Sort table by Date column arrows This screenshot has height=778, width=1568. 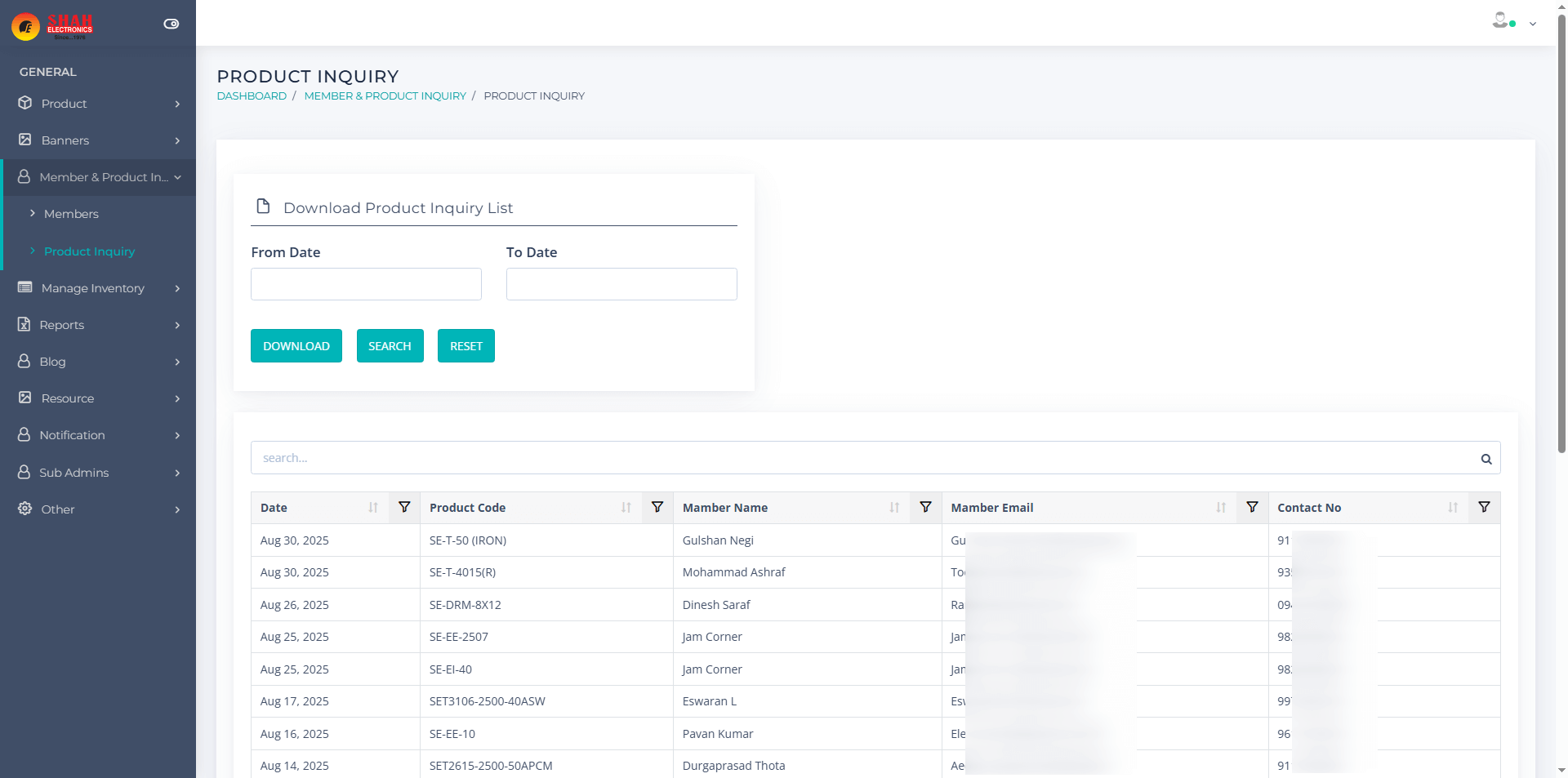[x=373, y=508]
